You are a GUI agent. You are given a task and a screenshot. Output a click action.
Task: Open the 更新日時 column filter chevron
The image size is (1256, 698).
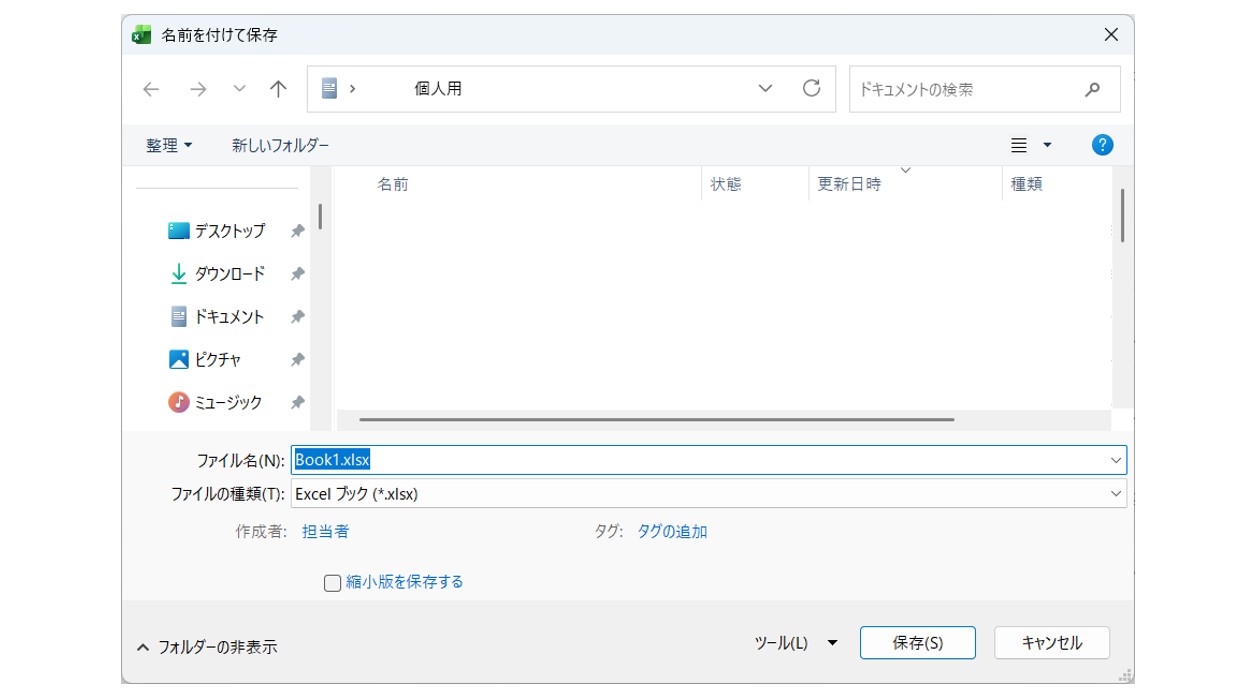(x=905, y=172)
